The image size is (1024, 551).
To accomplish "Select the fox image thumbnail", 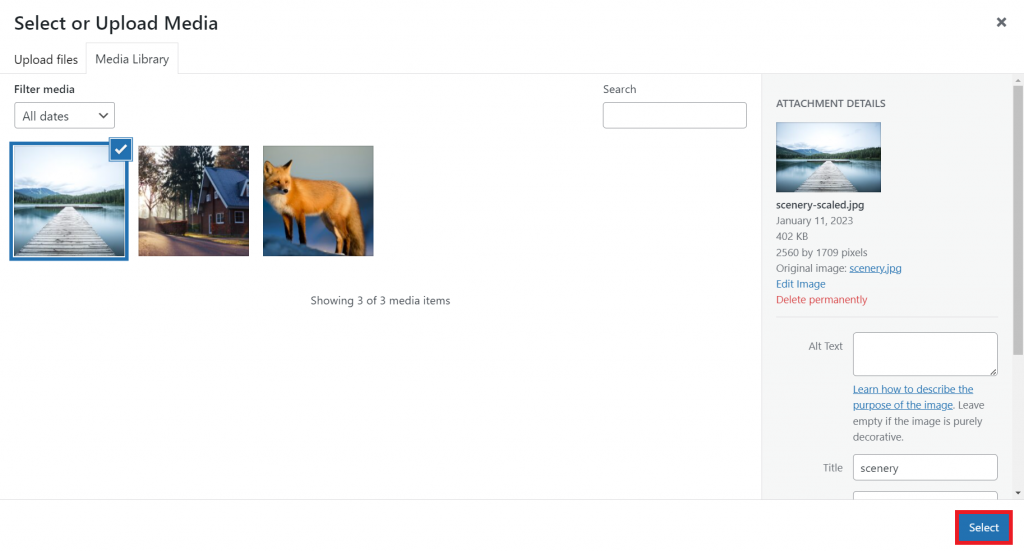I will 318,201.
